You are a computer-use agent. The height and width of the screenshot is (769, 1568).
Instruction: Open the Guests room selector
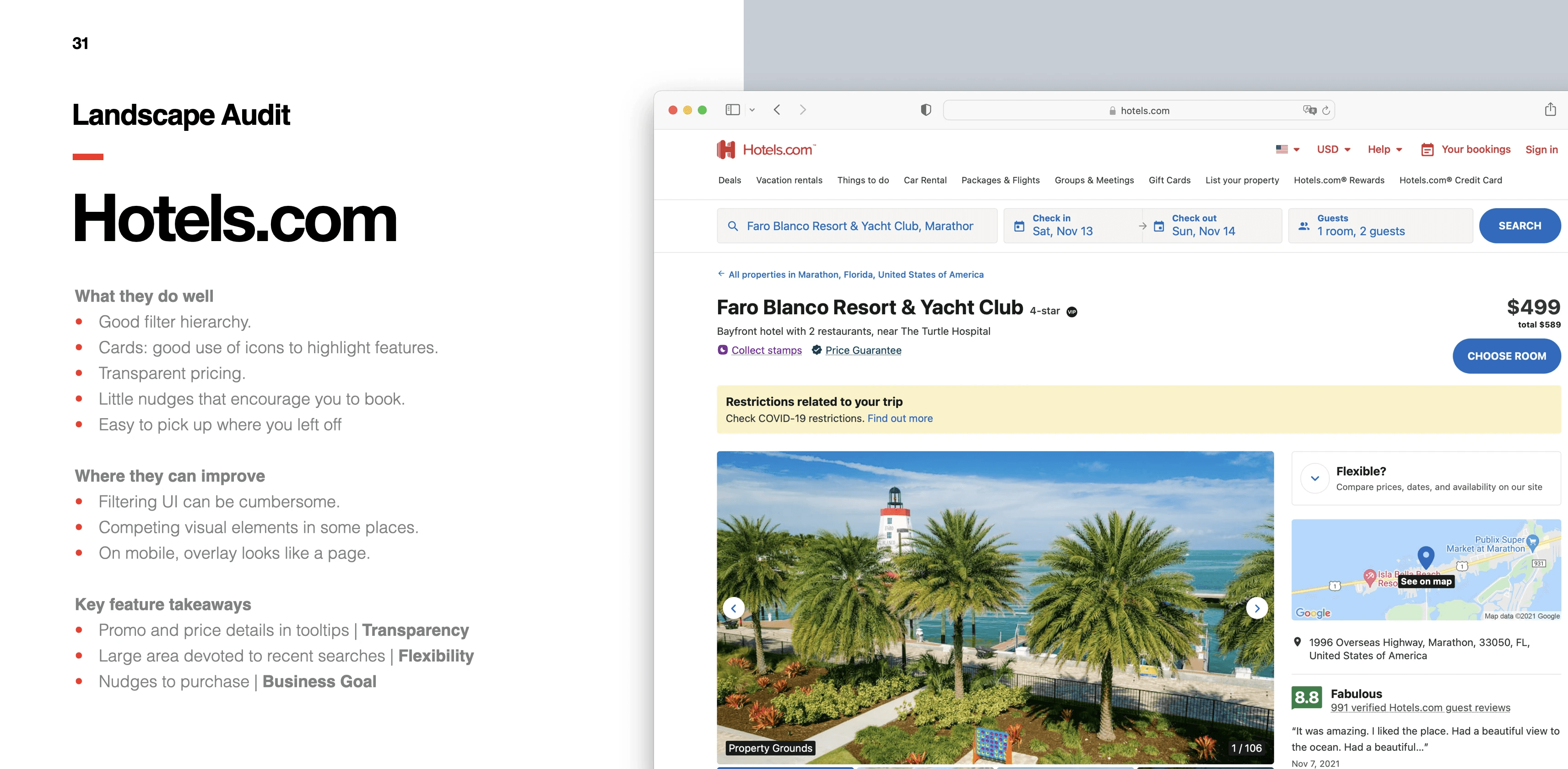tap(1380, 226)
